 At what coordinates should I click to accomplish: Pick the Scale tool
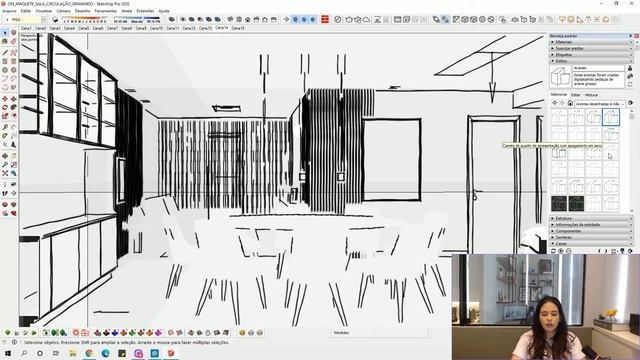point(5,116)
